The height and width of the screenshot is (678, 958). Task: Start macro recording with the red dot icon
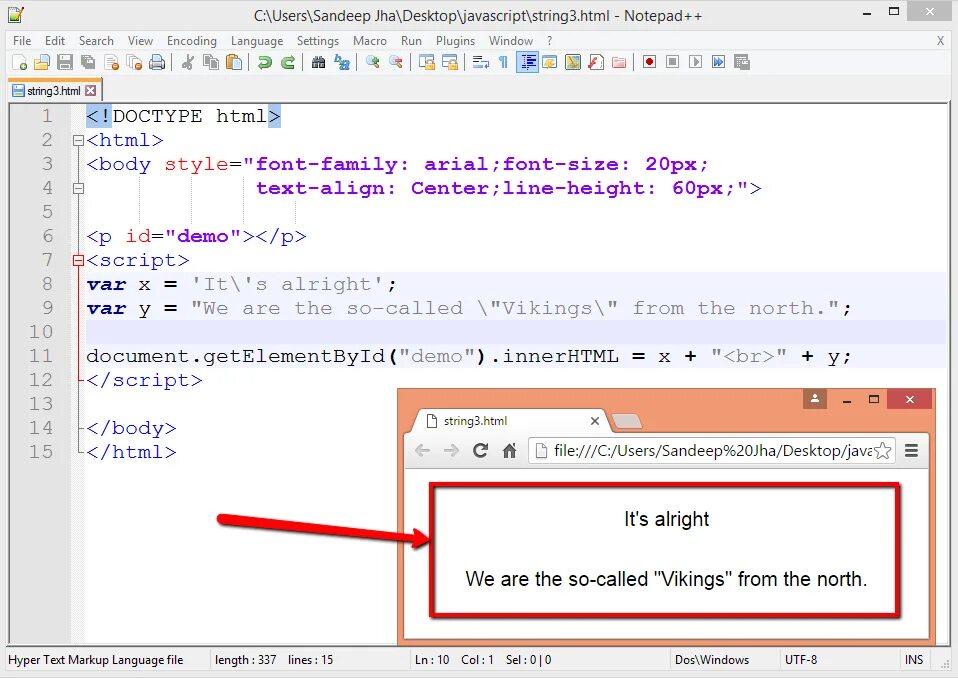click(x=649, y=62)
